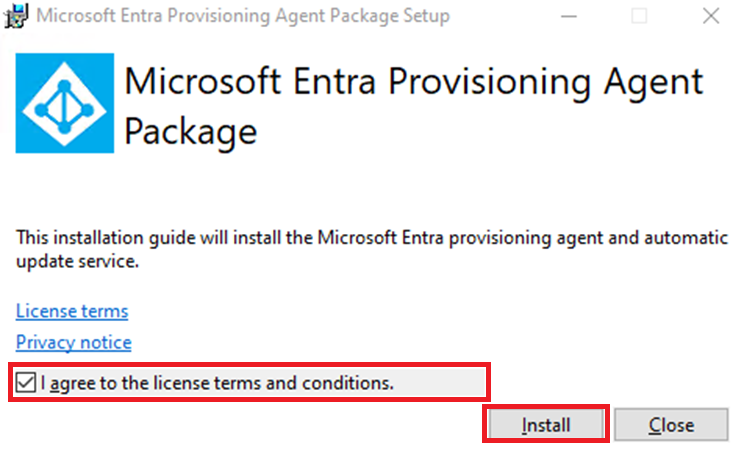Click empty area left of Install button

250,425
